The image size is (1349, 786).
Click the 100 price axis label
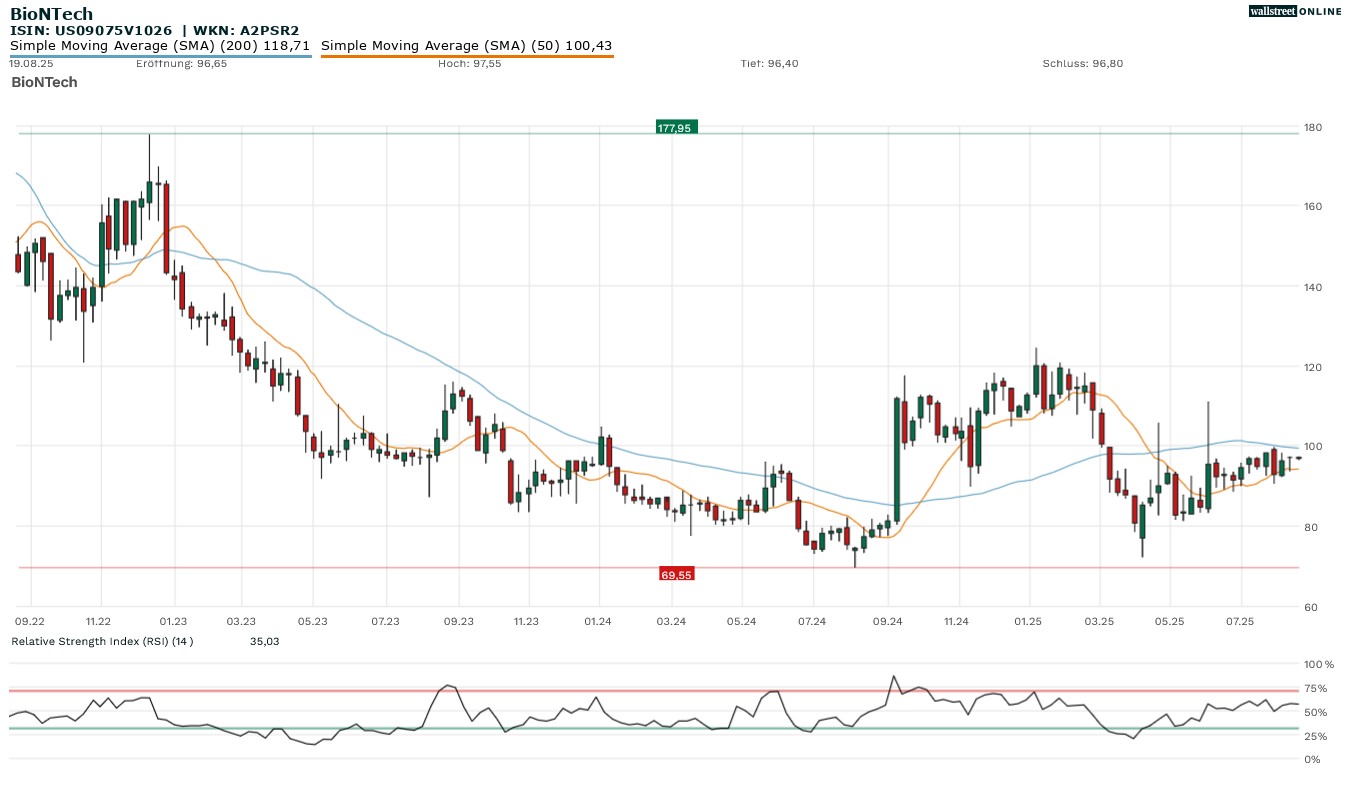[x=1313, y=447]
